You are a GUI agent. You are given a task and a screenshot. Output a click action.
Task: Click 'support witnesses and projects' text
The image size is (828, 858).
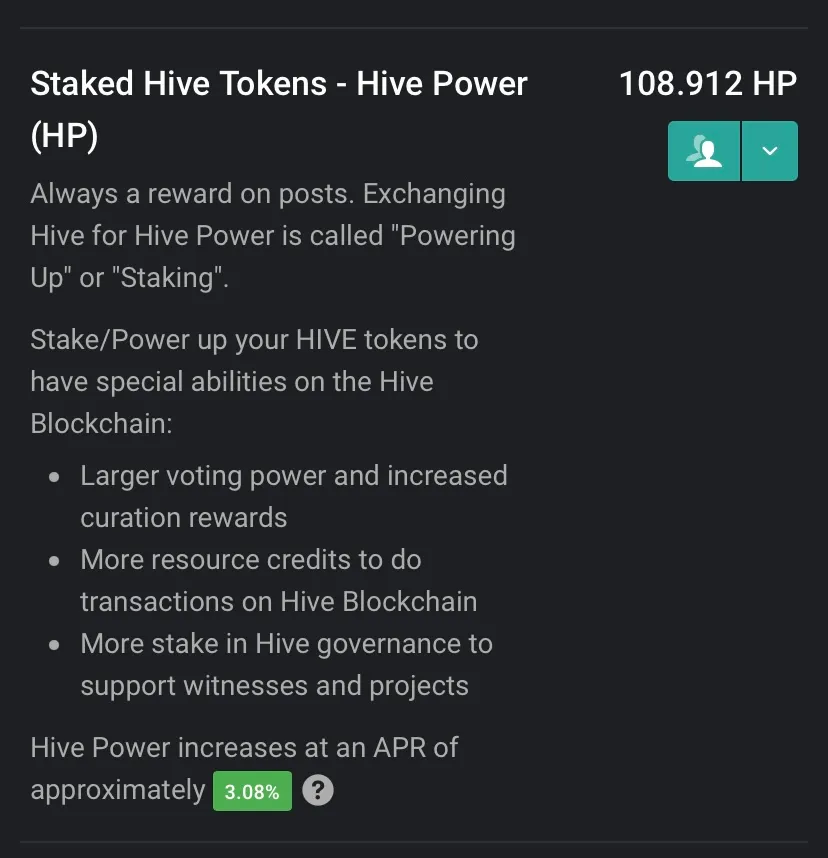[x=275, y=686]
